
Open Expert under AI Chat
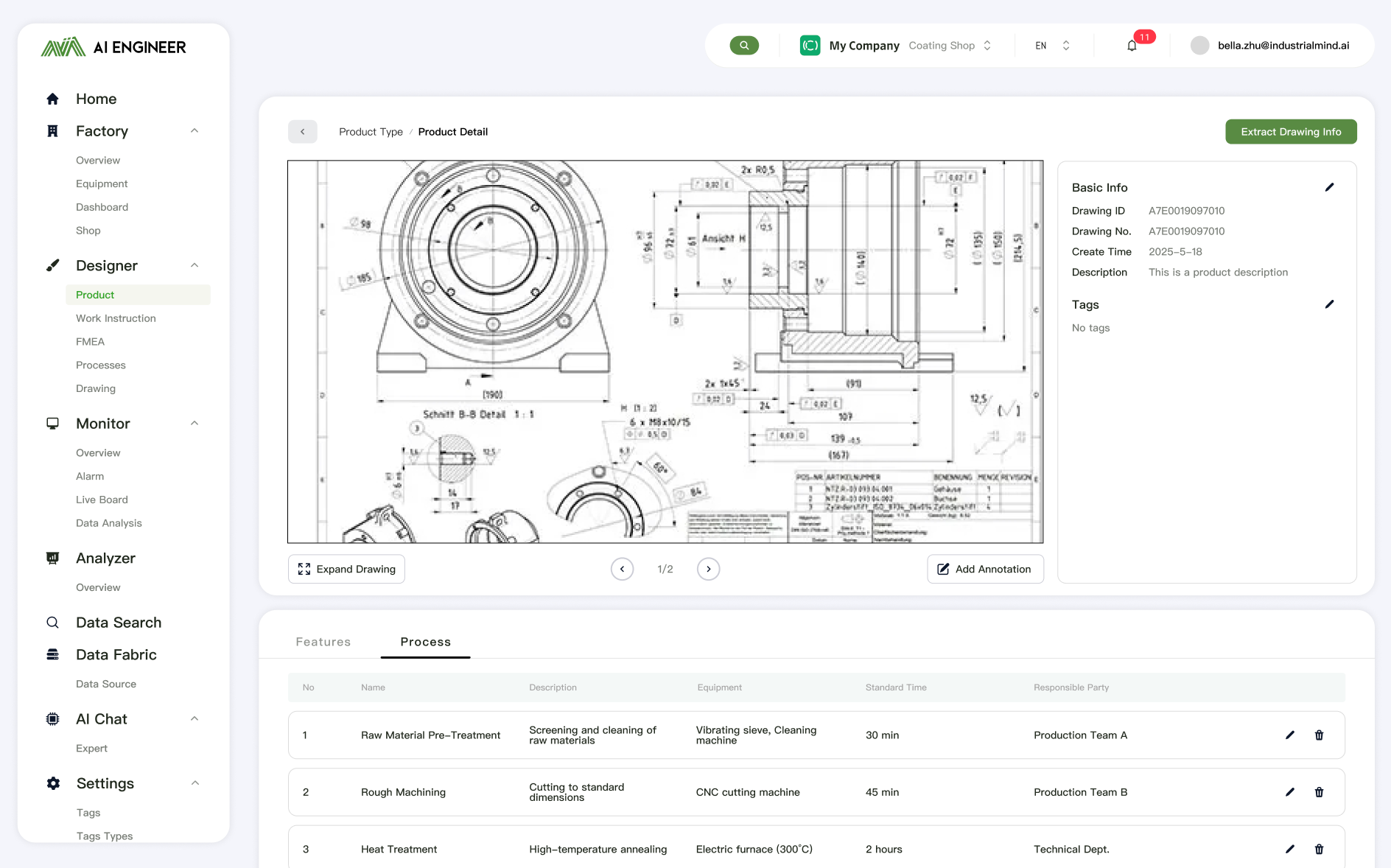coord(91,749)
